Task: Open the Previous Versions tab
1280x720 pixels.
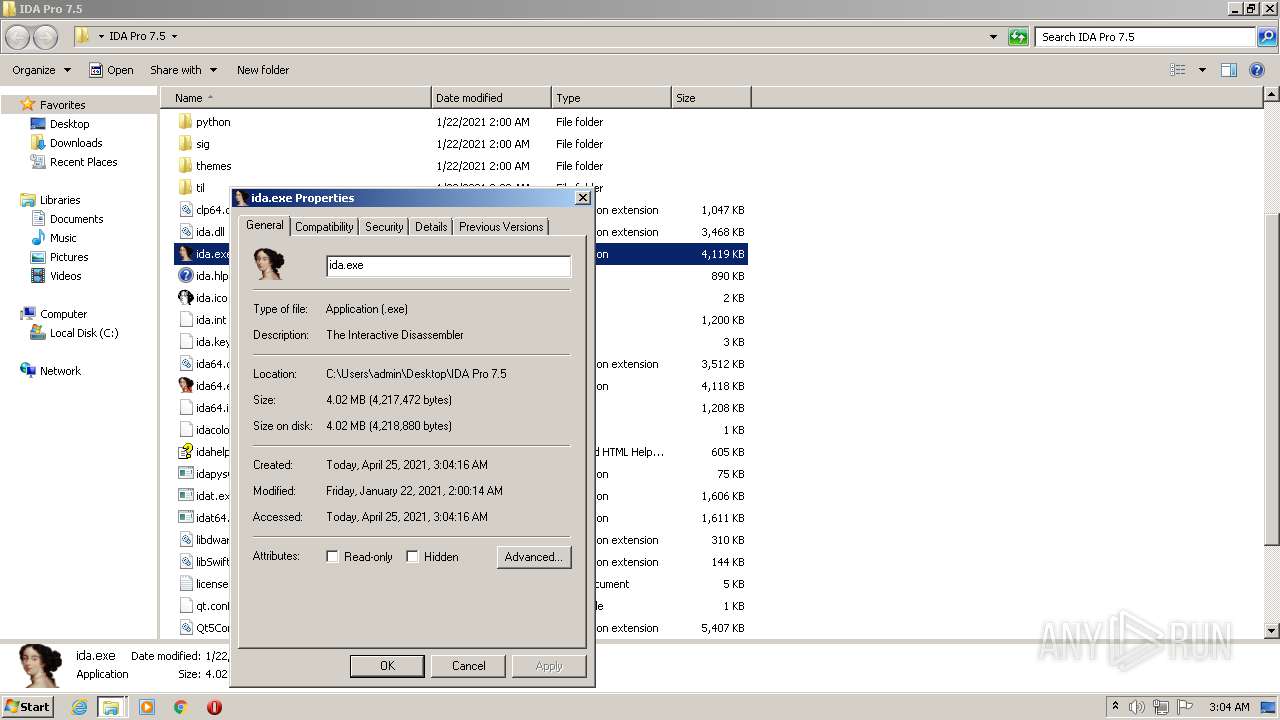Action: (501, 227)
